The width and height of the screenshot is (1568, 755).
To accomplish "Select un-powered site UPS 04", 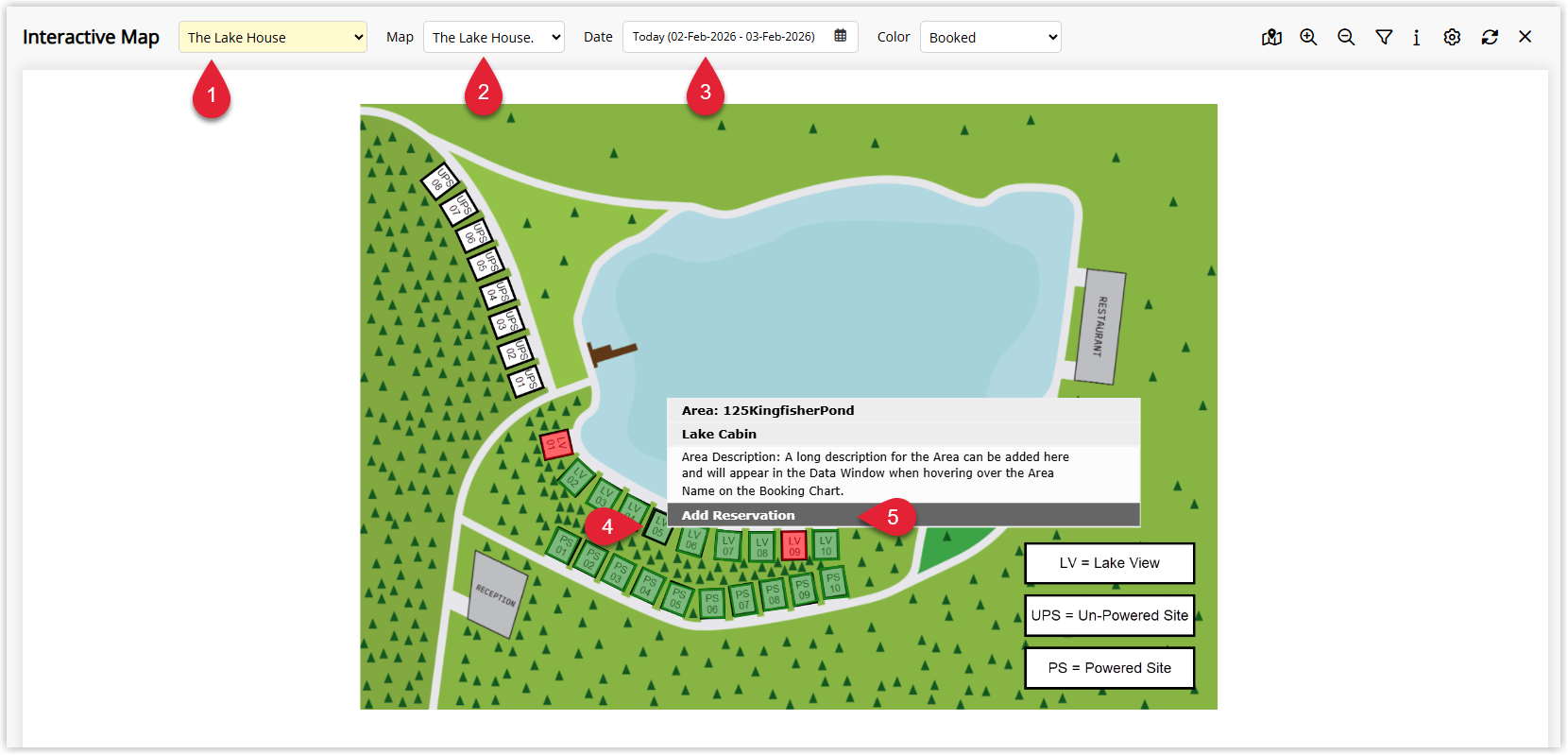I will [497, 293].
